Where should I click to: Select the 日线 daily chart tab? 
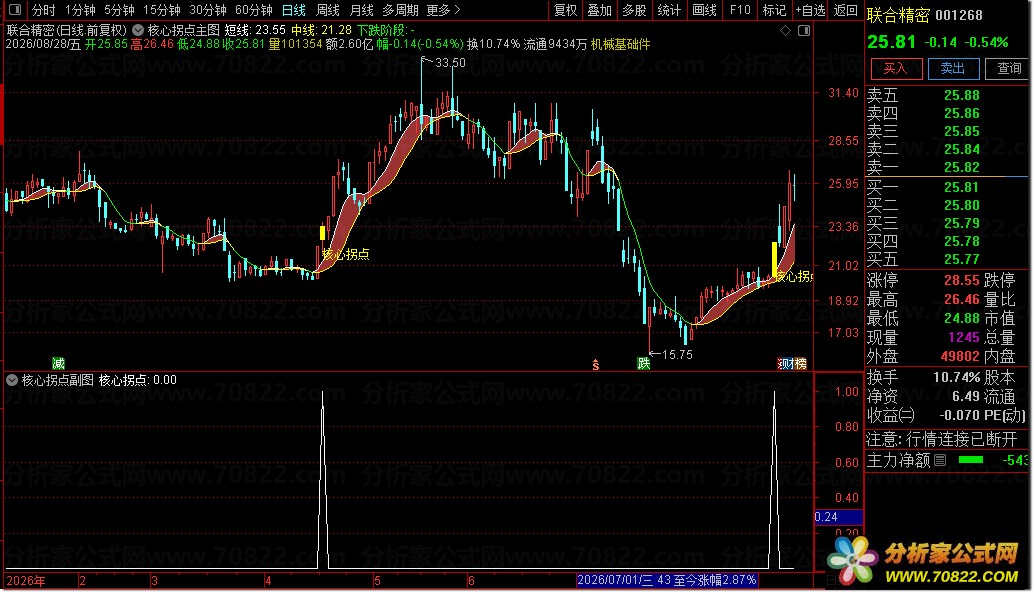point(294,10)
